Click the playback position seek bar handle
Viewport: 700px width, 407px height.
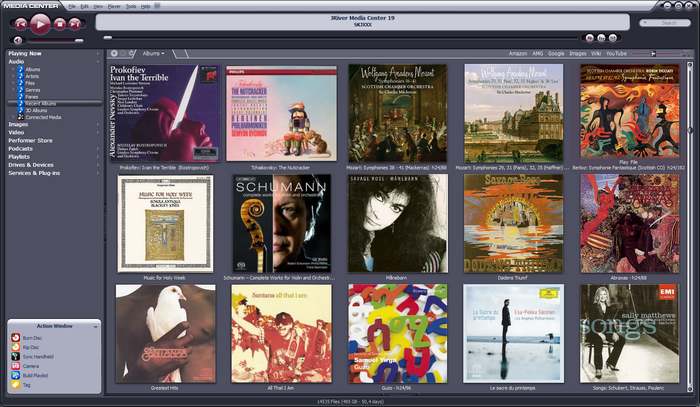pos(108,38)
